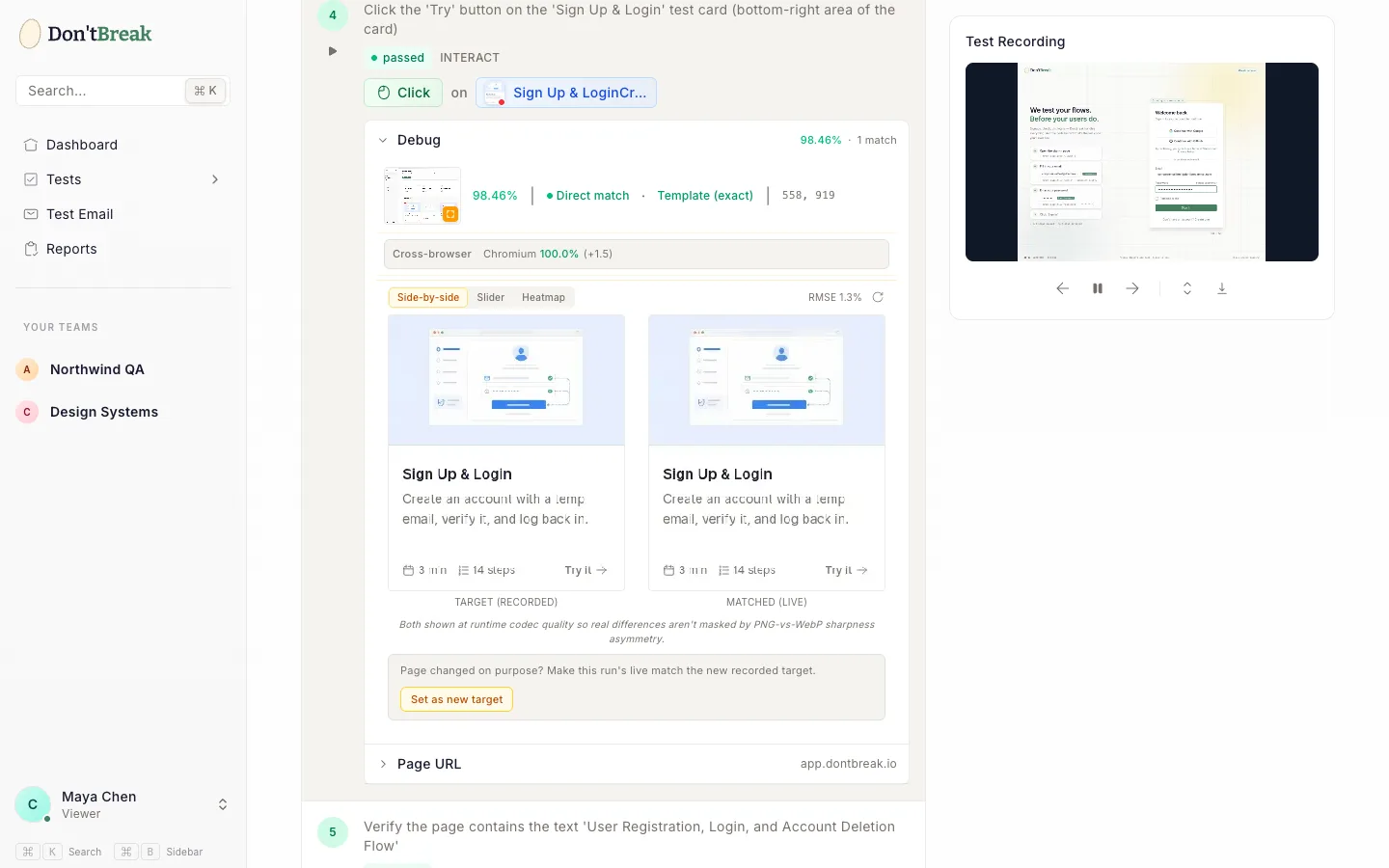Run step 4 with the play triangle

[333, 51]
